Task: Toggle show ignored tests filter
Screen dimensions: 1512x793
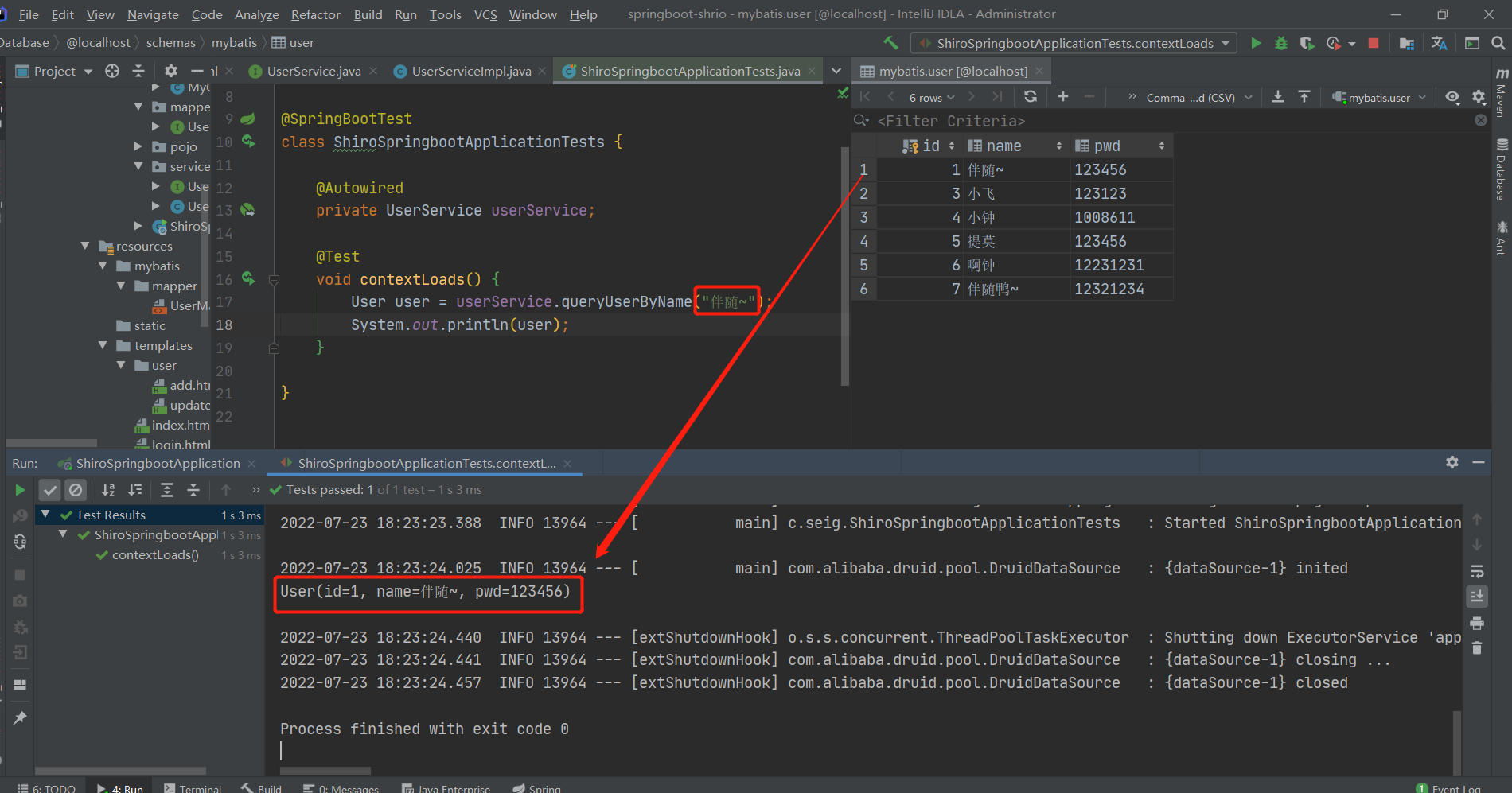Action: tap(76, 490)
